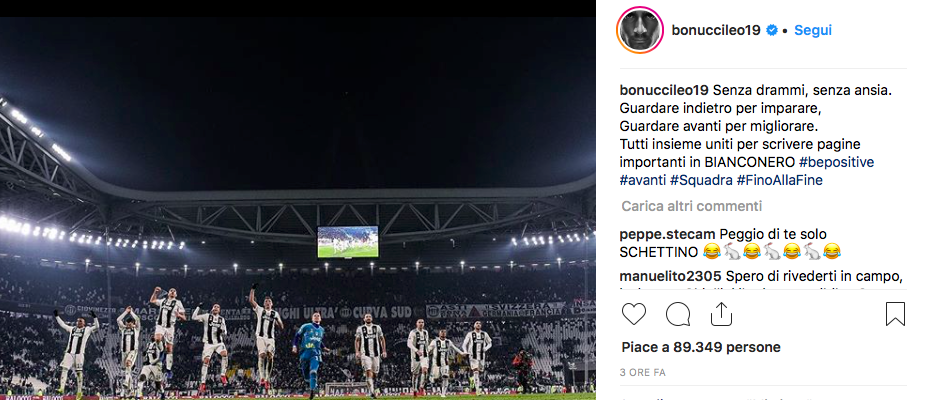View the list of 89.349 likes
The height and width of the screenshot is (400, 927).
[x=701, y=347]
